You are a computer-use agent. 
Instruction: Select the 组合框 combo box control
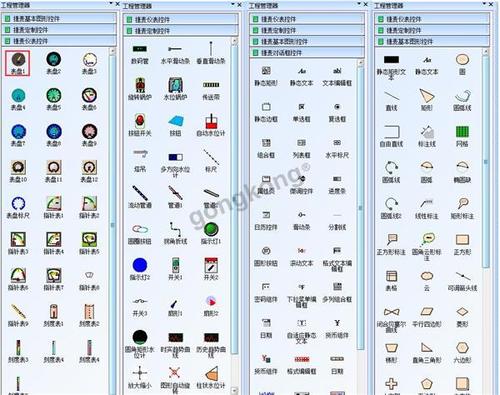click(x=266, y=149)
